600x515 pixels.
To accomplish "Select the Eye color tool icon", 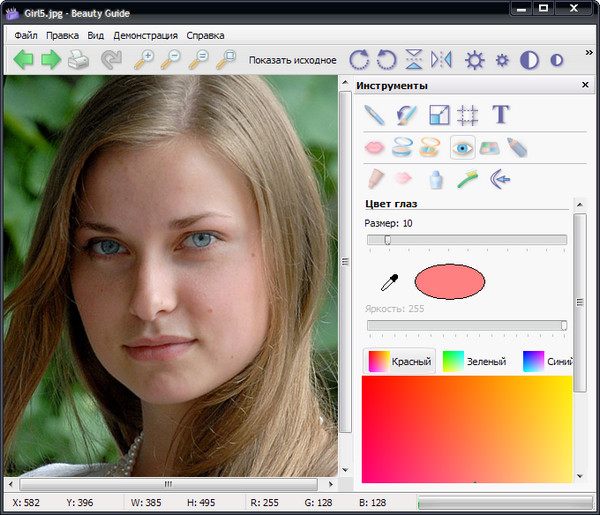I will [x=462, y=148].
